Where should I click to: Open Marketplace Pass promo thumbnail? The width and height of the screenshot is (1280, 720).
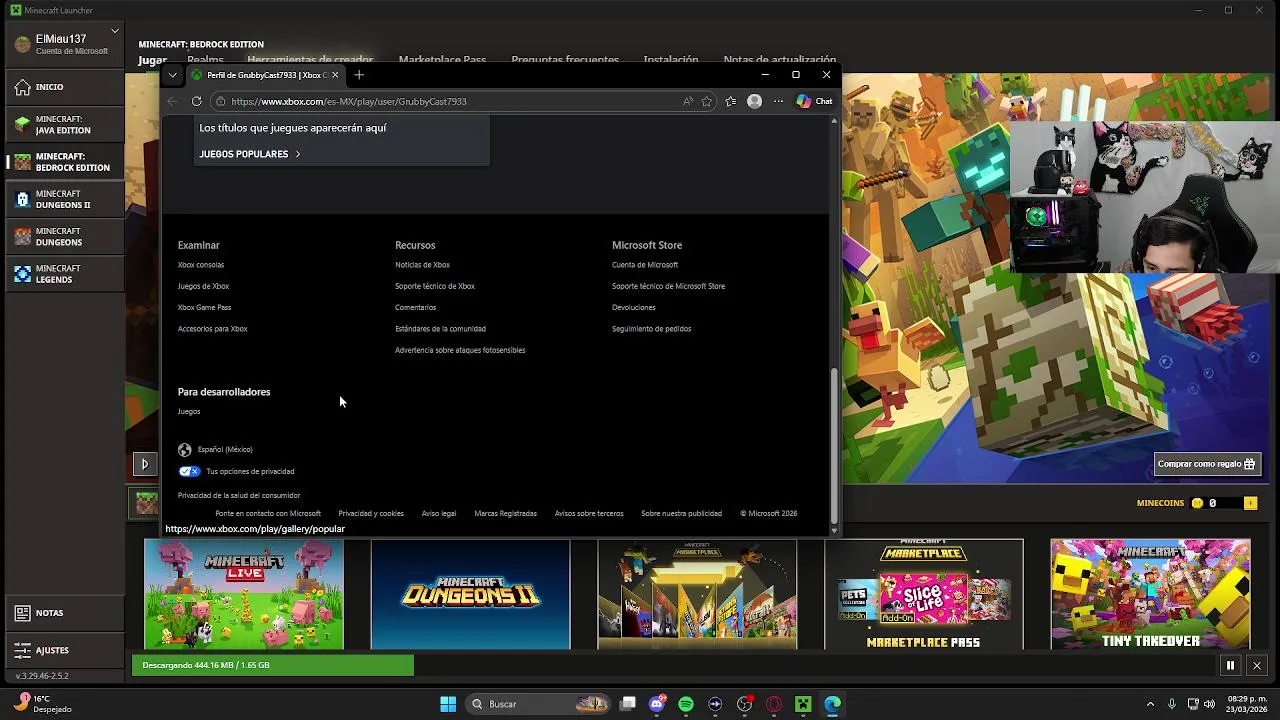click(924, 595)
